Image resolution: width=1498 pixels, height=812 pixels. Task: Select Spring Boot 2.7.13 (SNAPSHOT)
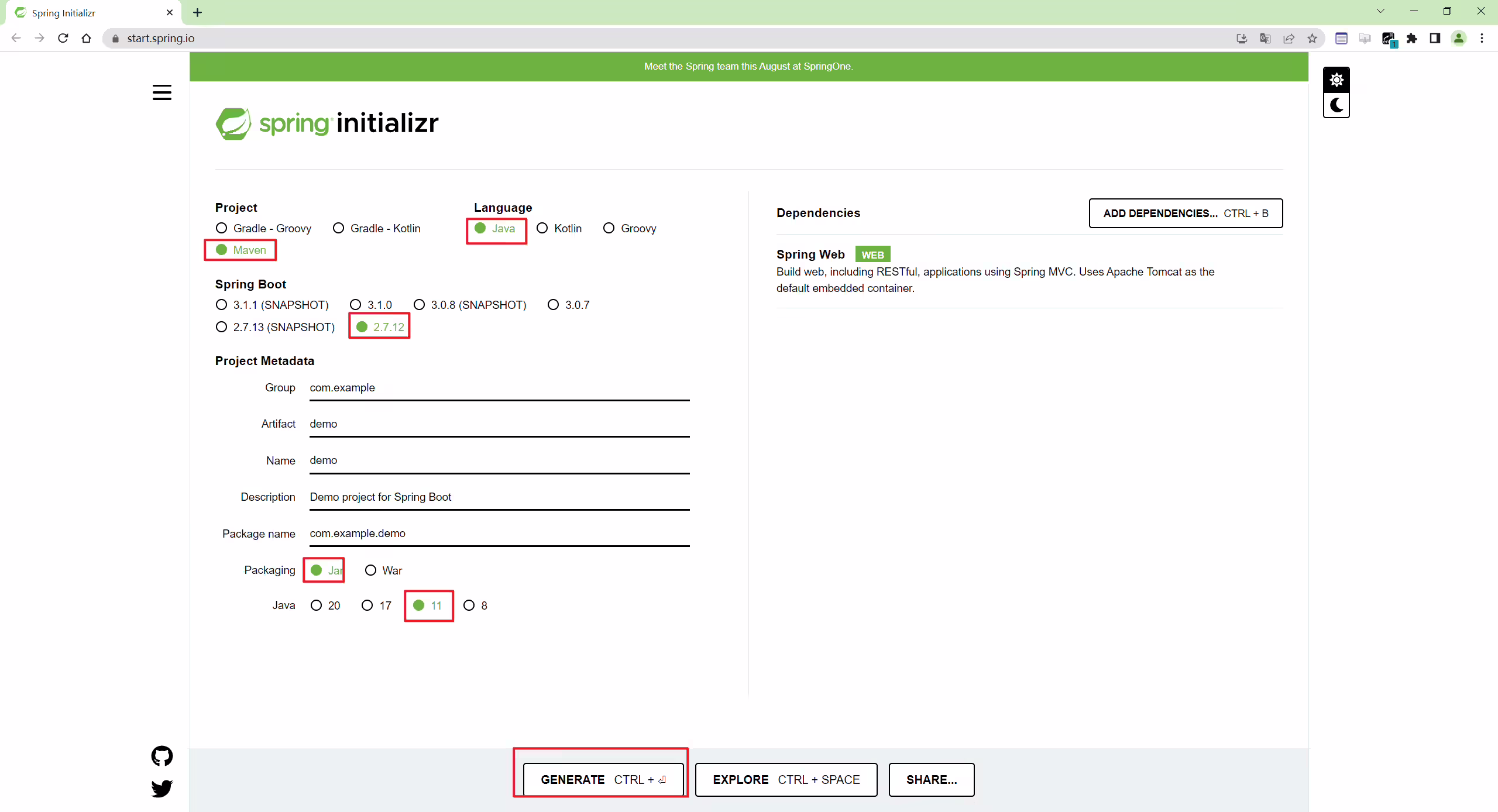[275, 327]
